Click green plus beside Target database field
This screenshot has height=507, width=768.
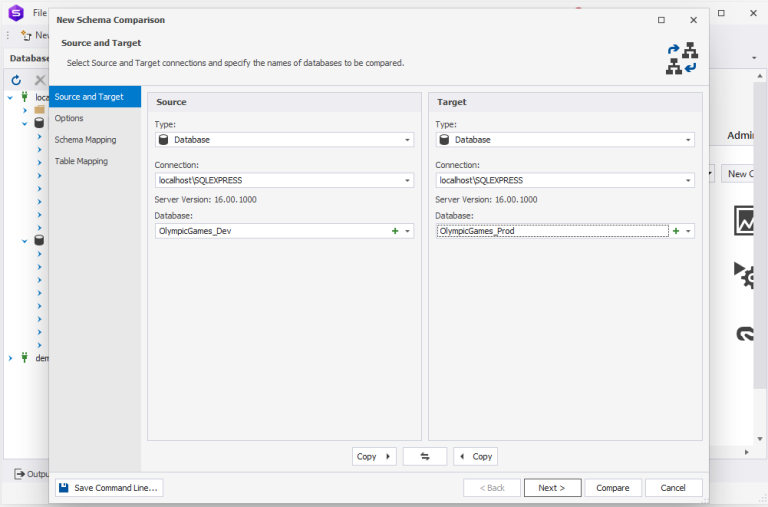[676, 231]
